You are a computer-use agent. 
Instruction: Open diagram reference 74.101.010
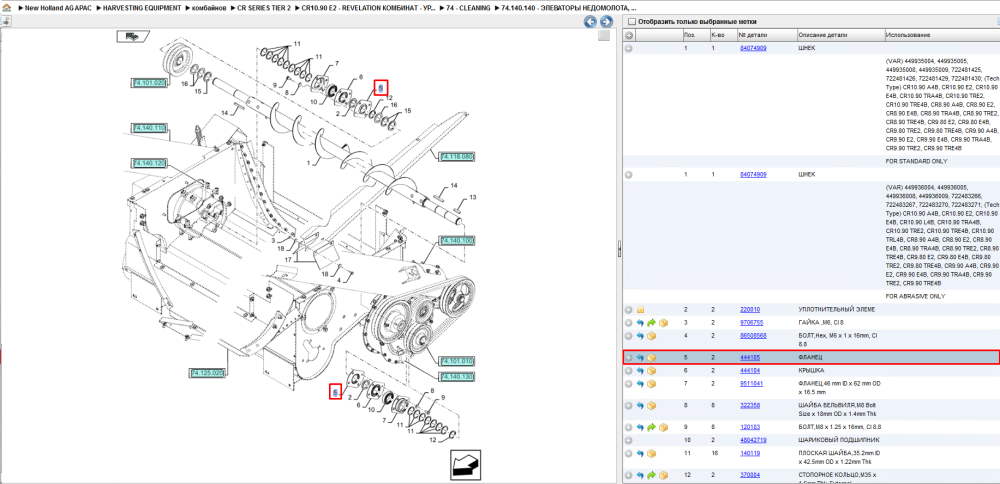pos(457,361)
